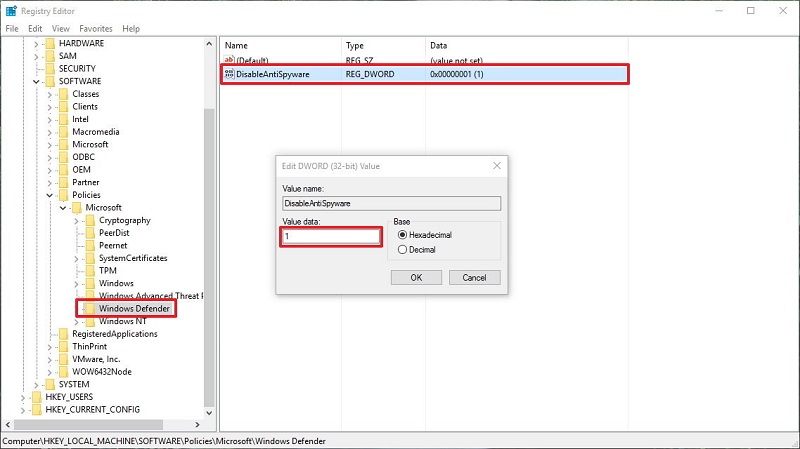Click the tree scroll up arrow
Screen dimensions: 800x449
pyautogui.click(x=209, y=44)
